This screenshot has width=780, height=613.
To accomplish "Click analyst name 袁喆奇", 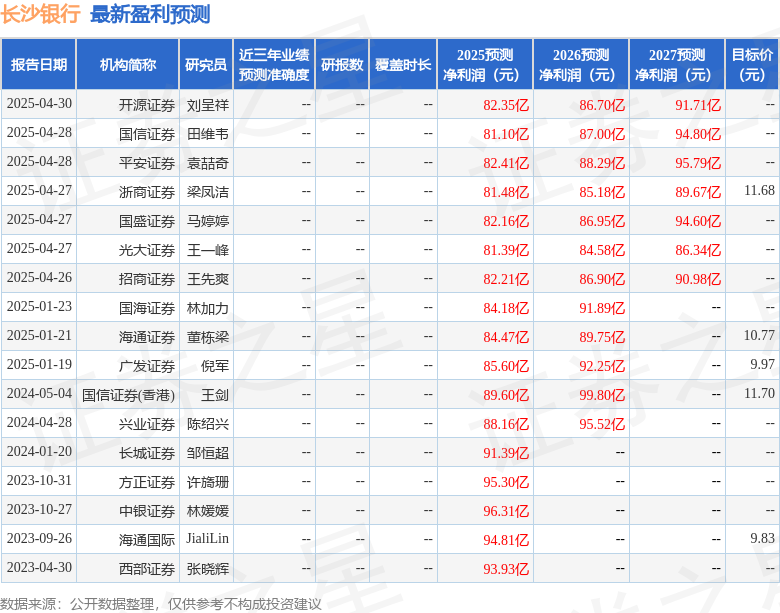I will [x=208, y=163].
